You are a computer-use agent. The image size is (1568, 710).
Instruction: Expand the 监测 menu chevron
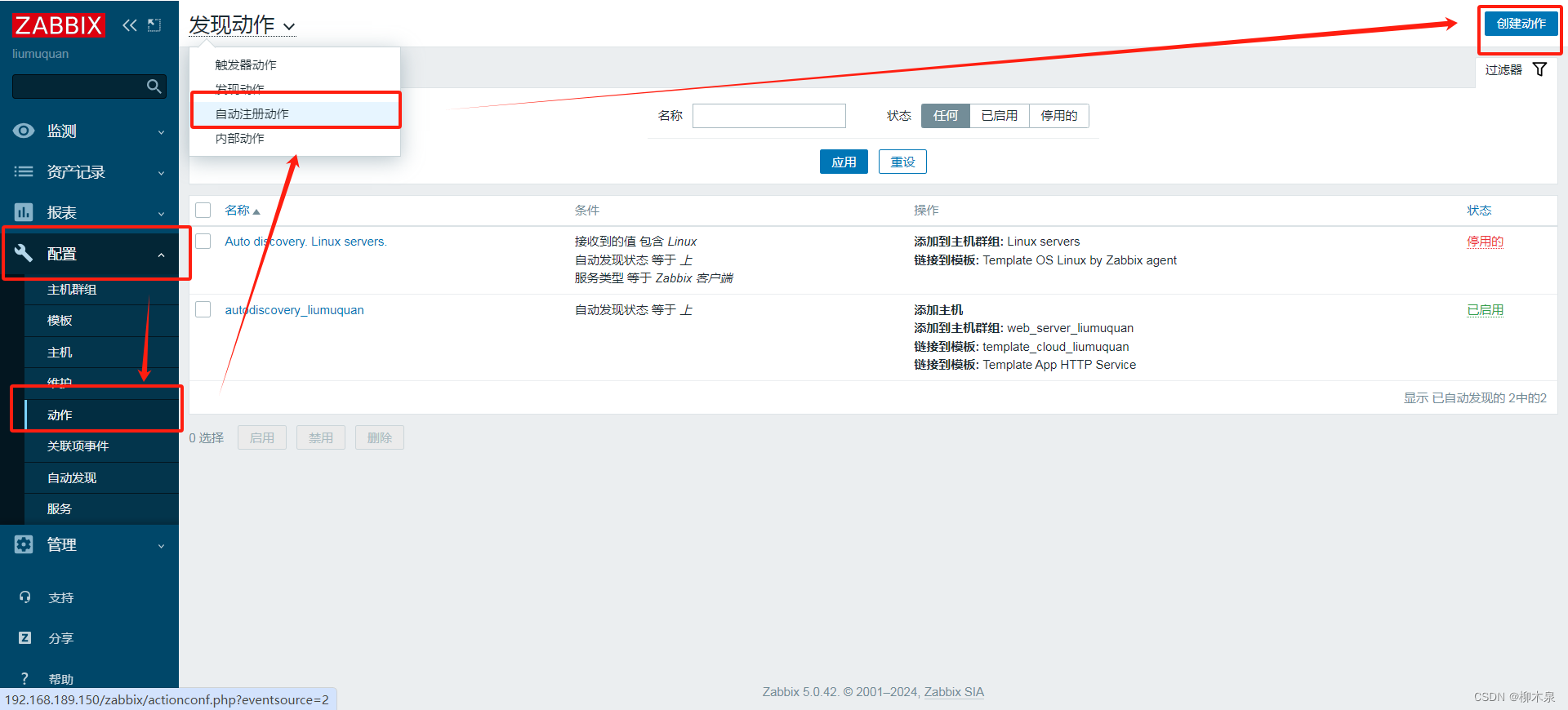pos(161,132)
